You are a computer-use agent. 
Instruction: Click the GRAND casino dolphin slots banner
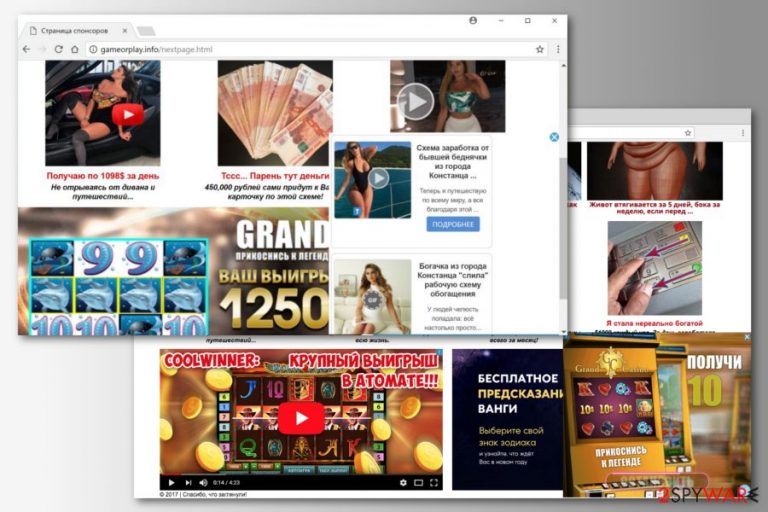coord(173,271)
